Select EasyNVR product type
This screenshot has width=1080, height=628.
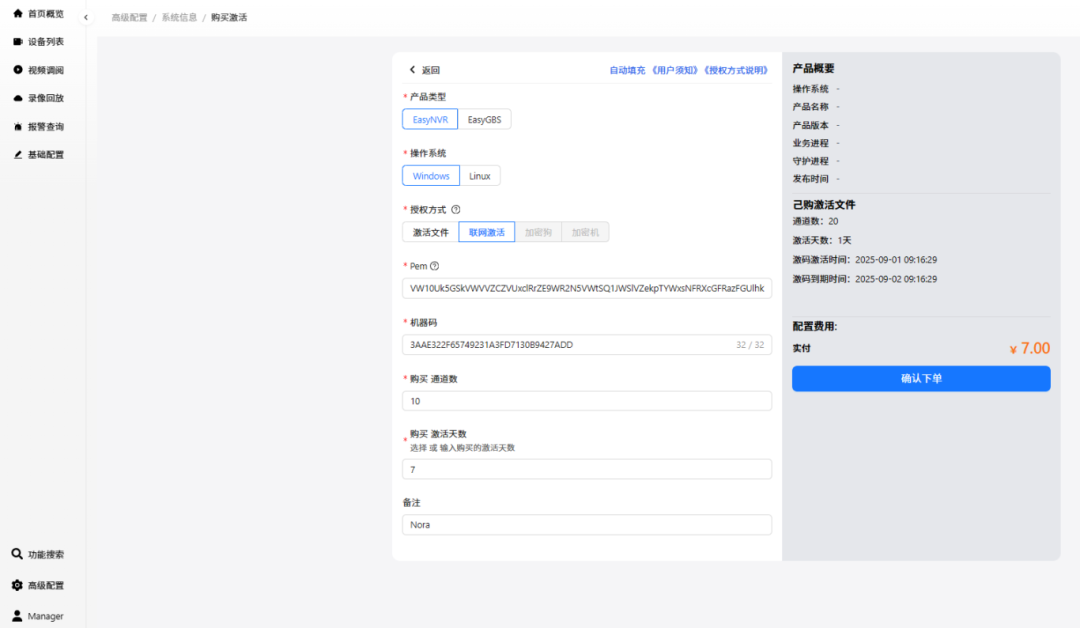click(430, 119)
